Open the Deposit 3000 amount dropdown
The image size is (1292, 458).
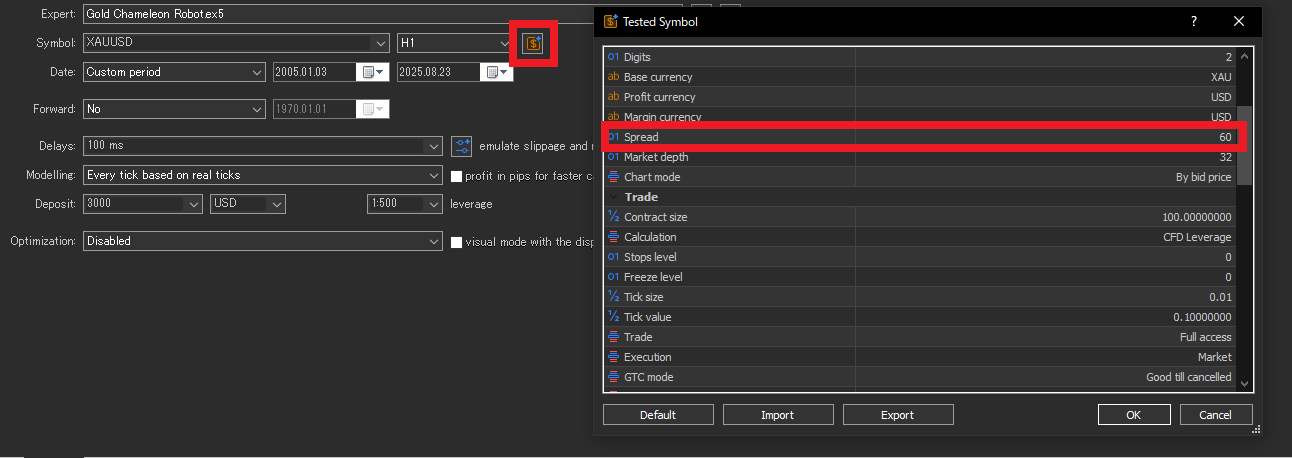(193, 204)
